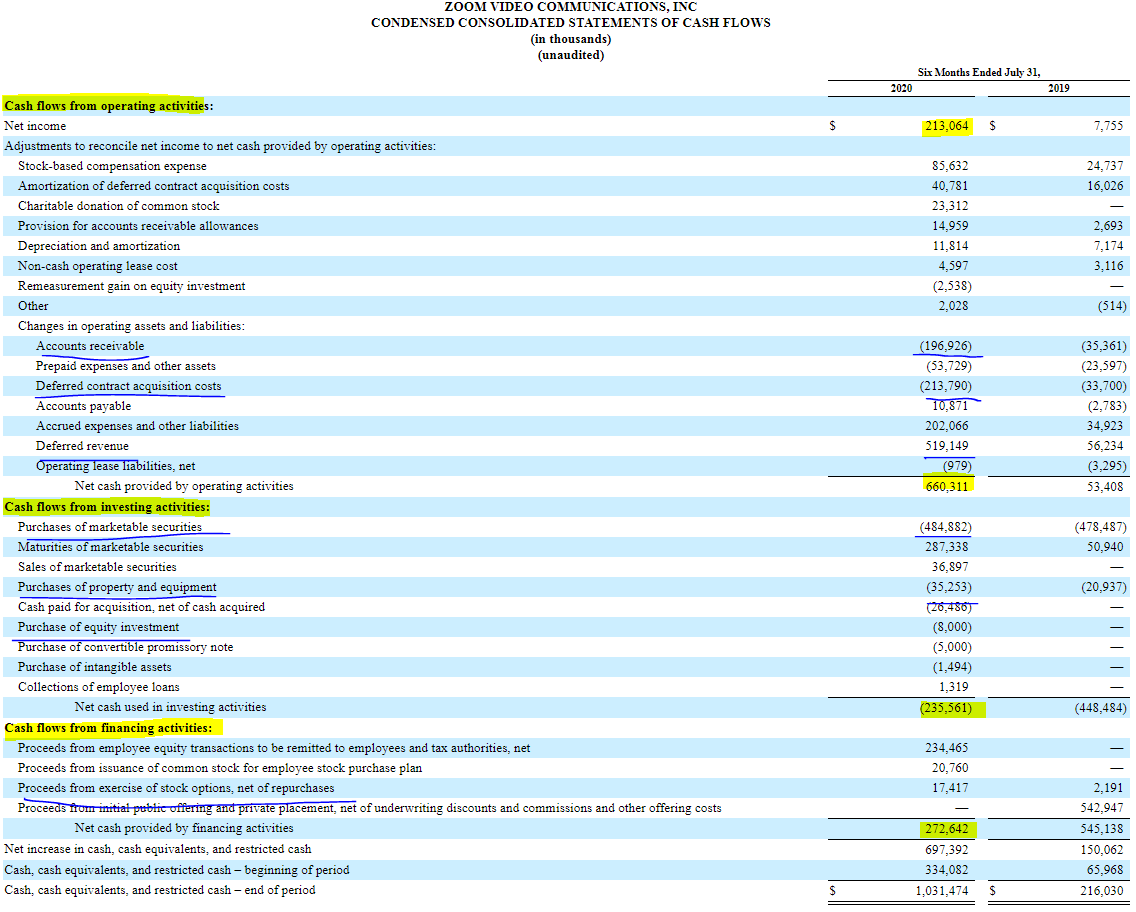Select 'Purchase of convertible promissory note' label
The width and height of the screenshot is (1136, 912).
(125, 647)
